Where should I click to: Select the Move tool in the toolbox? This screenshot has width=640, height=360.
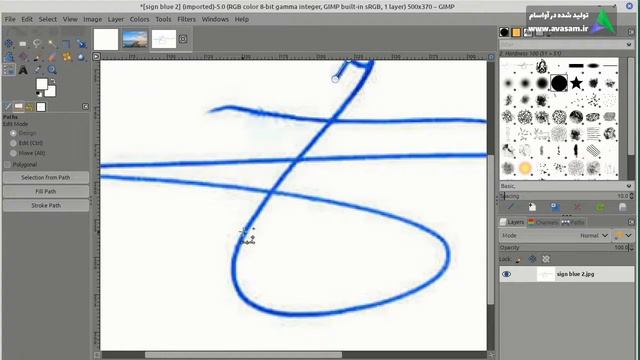(x=9, y=44)
